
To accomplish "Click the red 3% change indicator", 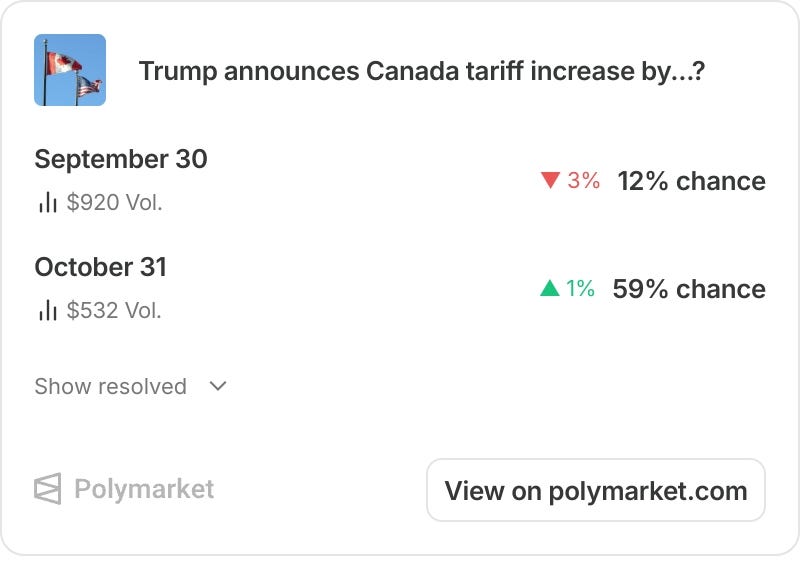I will pyautogui.click(x=583, y=181).
